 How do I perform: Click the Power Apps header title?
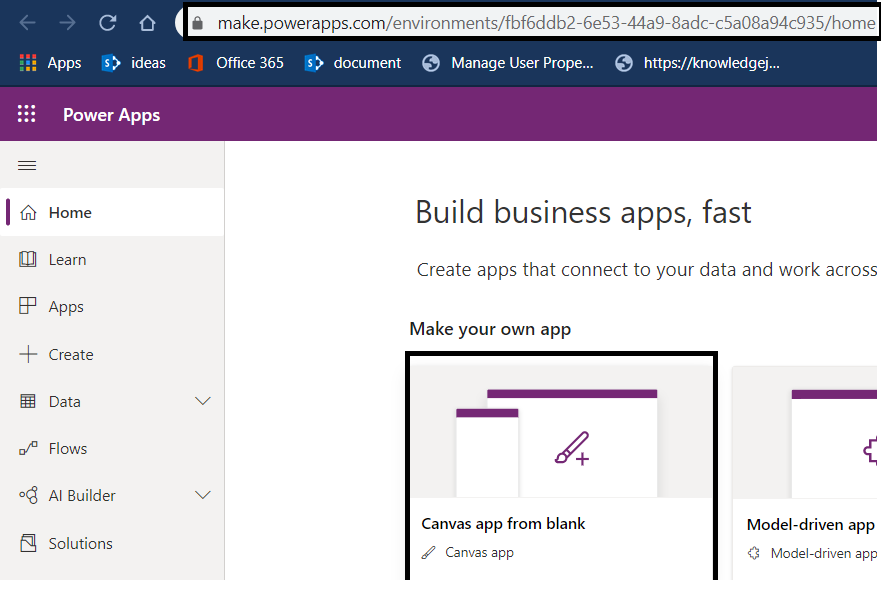(x=111, y=115)
